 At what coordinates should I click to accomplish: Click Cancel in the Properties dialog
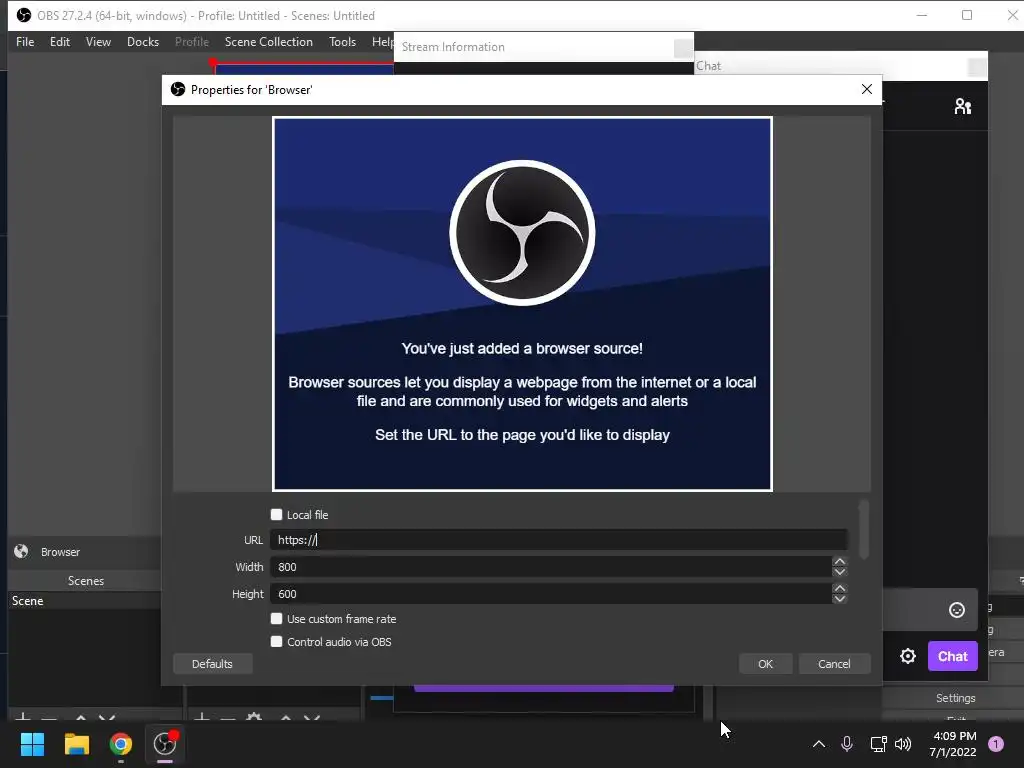pyautogui.click(x=834, y=664)
